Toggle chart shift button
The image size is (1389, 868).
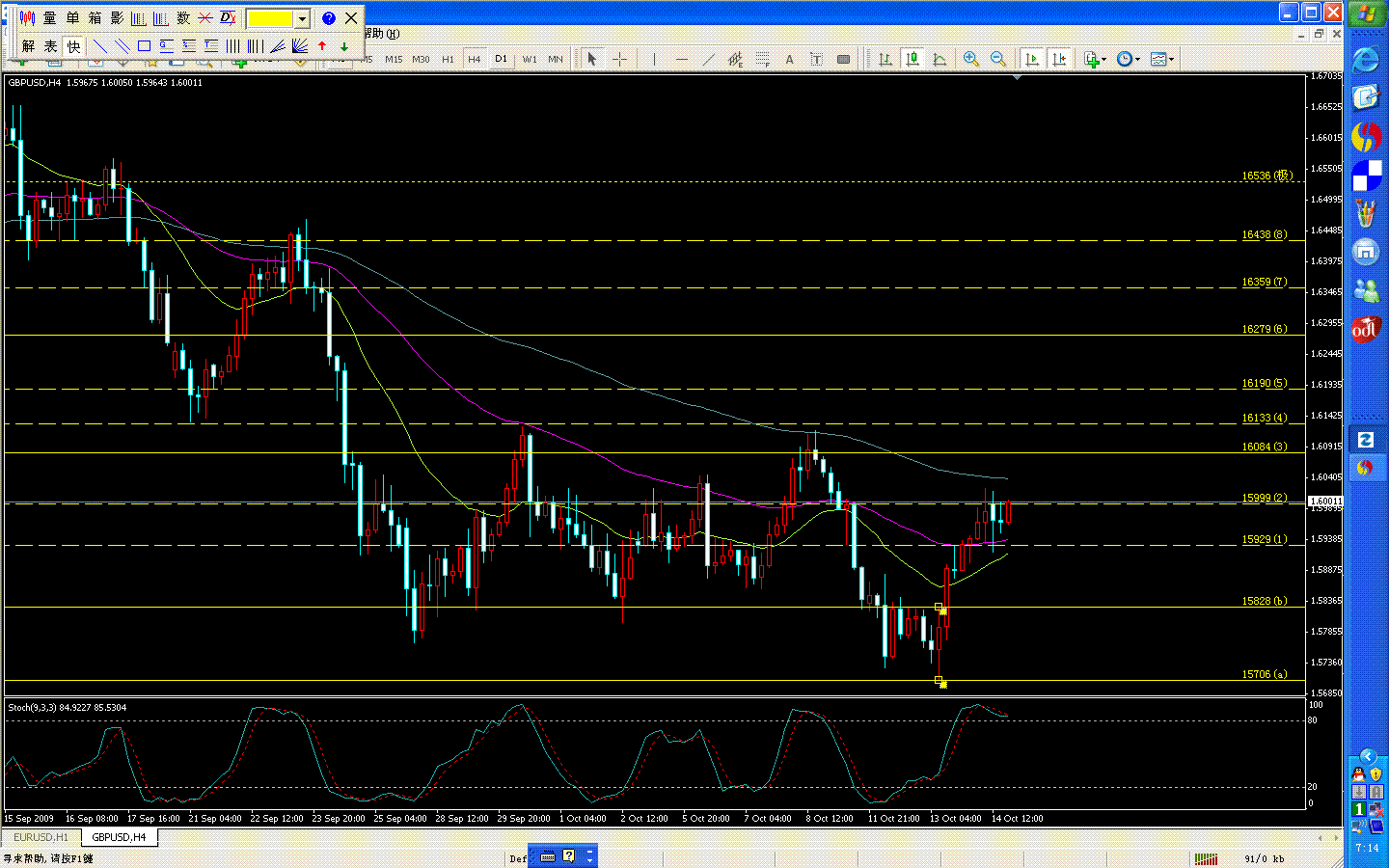(1059, 60)
